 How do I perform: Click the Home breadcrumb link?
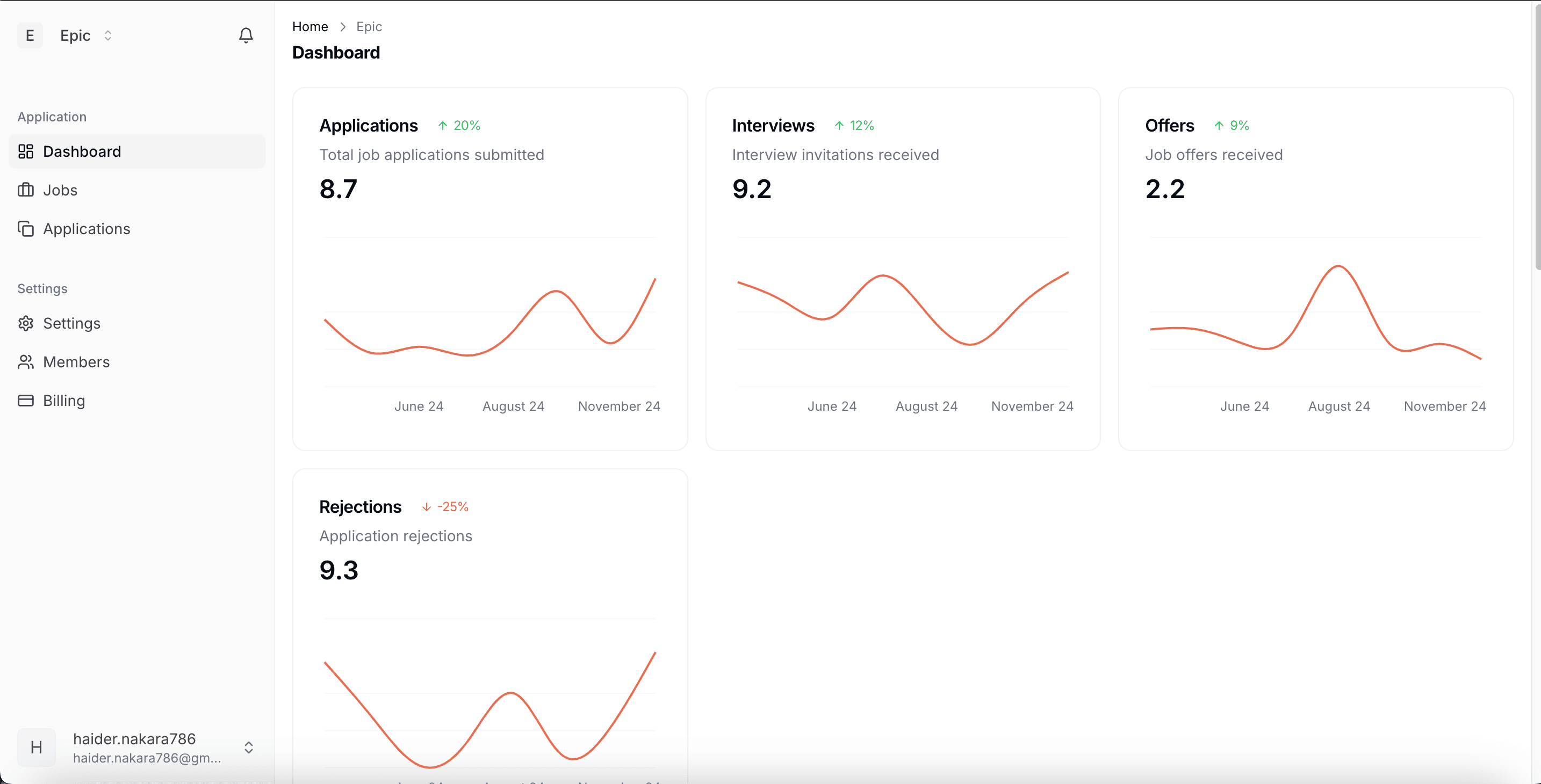click(310, 26)
